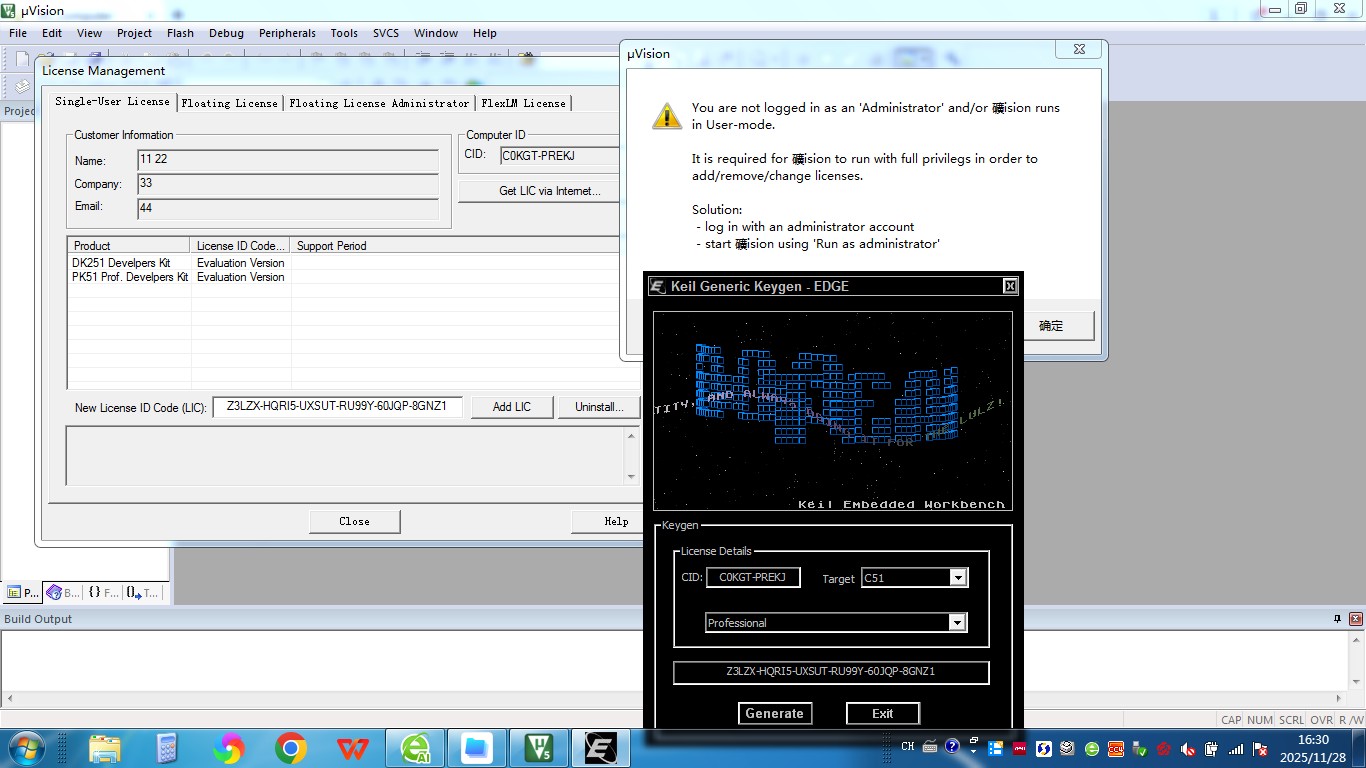Toggle the muted volume icon in system tray
The image size is (1366, 768).
[1188, 748]
